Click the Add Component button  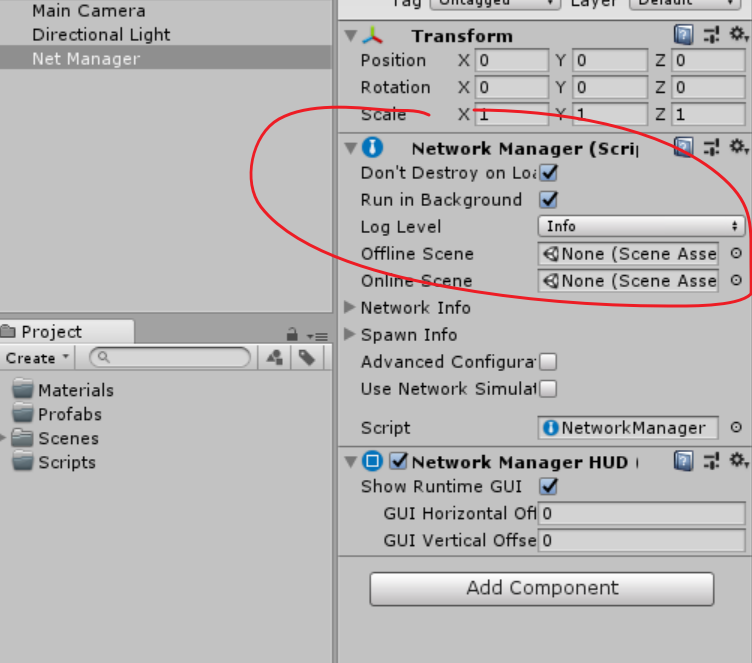(x=541, y=588)
